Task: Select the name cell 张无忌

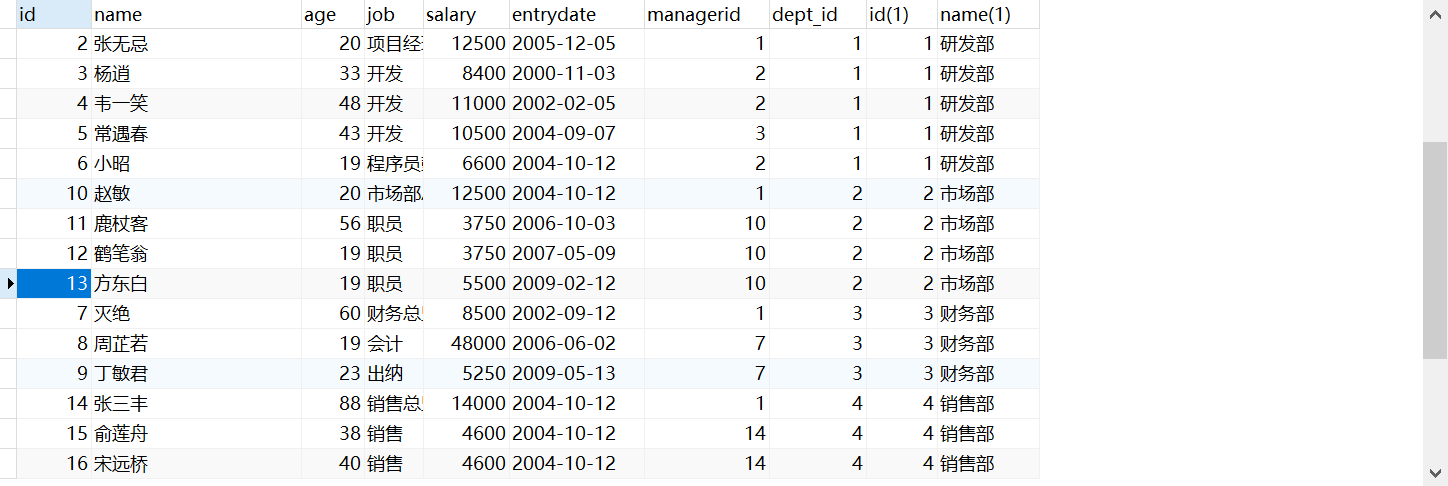Action: [x=196, y=44]
